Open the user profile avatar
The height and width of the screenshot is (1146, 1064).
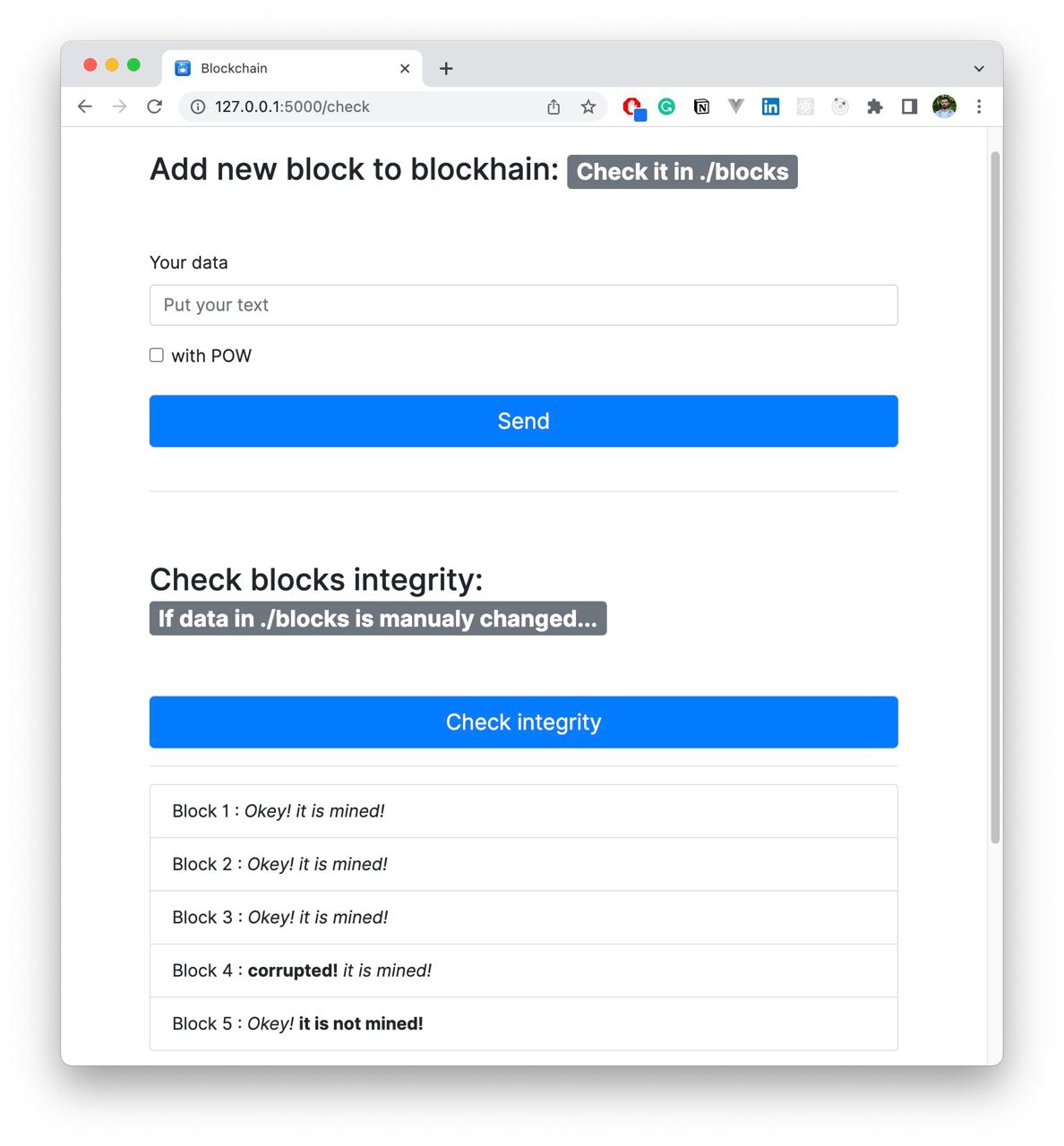pos(944,107)
